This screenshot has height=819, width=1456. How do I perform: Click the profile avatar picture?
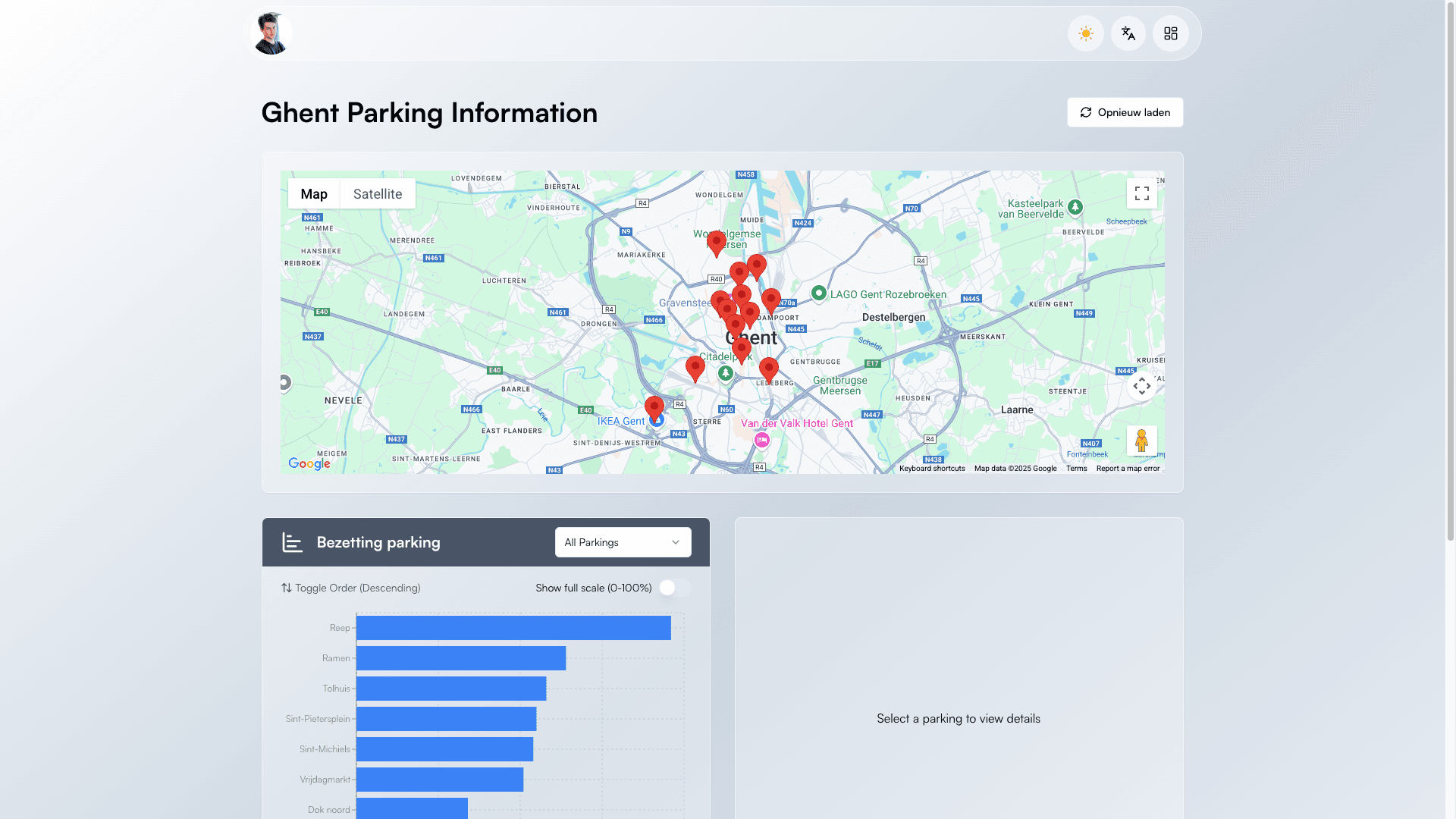(271, 33)
